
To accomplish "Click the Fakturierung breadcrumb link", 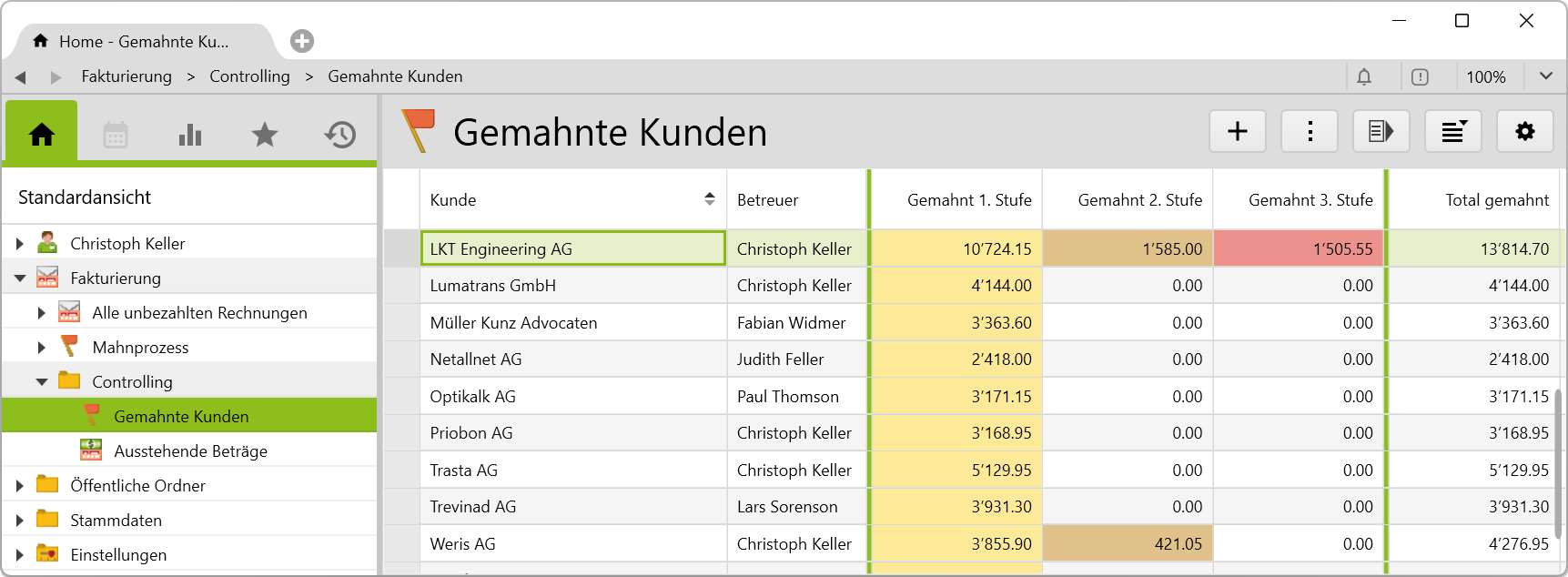I will (x=126, y=76).
